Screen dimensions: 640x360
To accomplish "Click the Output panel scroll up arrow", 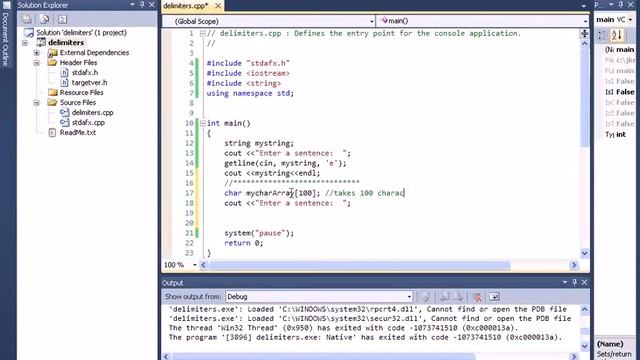I will [x=584, y=309].
